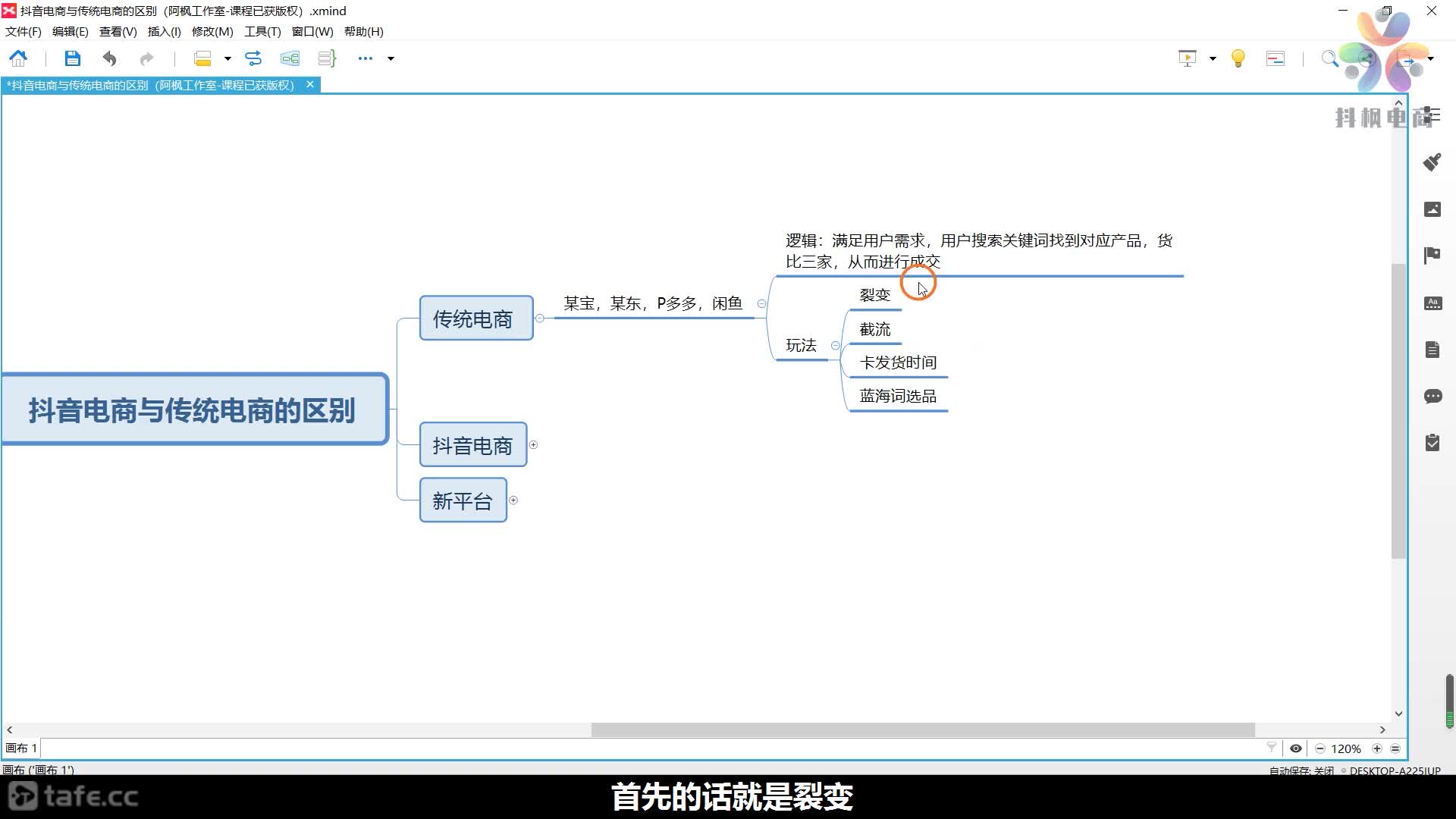Open the more tools ellipsis

(x=366, y=58)
